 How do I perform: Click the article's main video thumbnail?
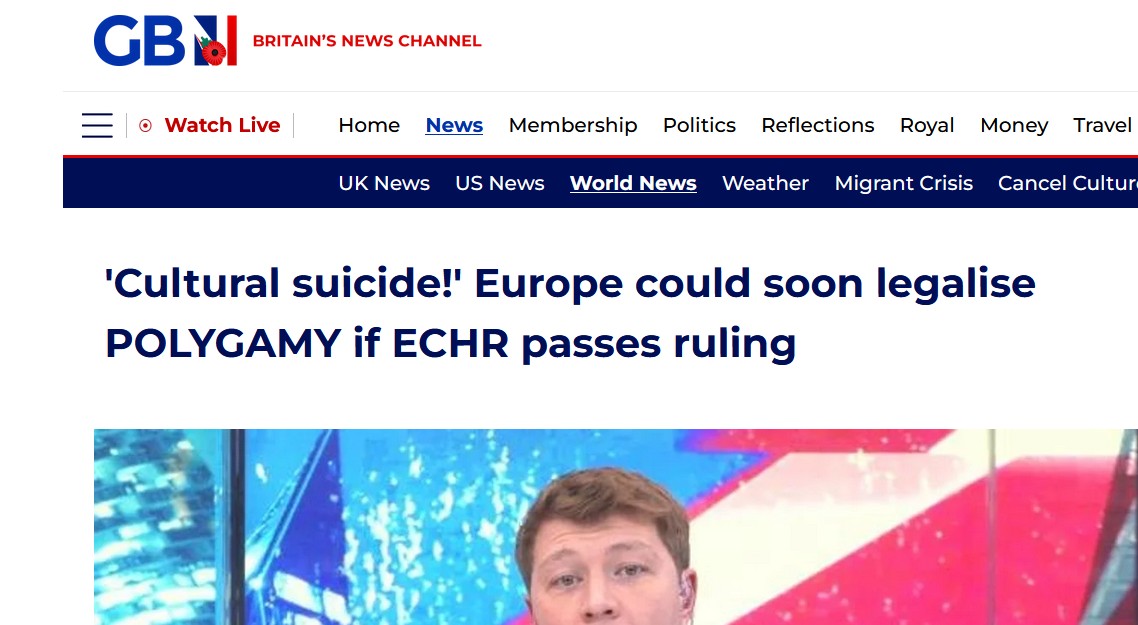pos(616,527)
